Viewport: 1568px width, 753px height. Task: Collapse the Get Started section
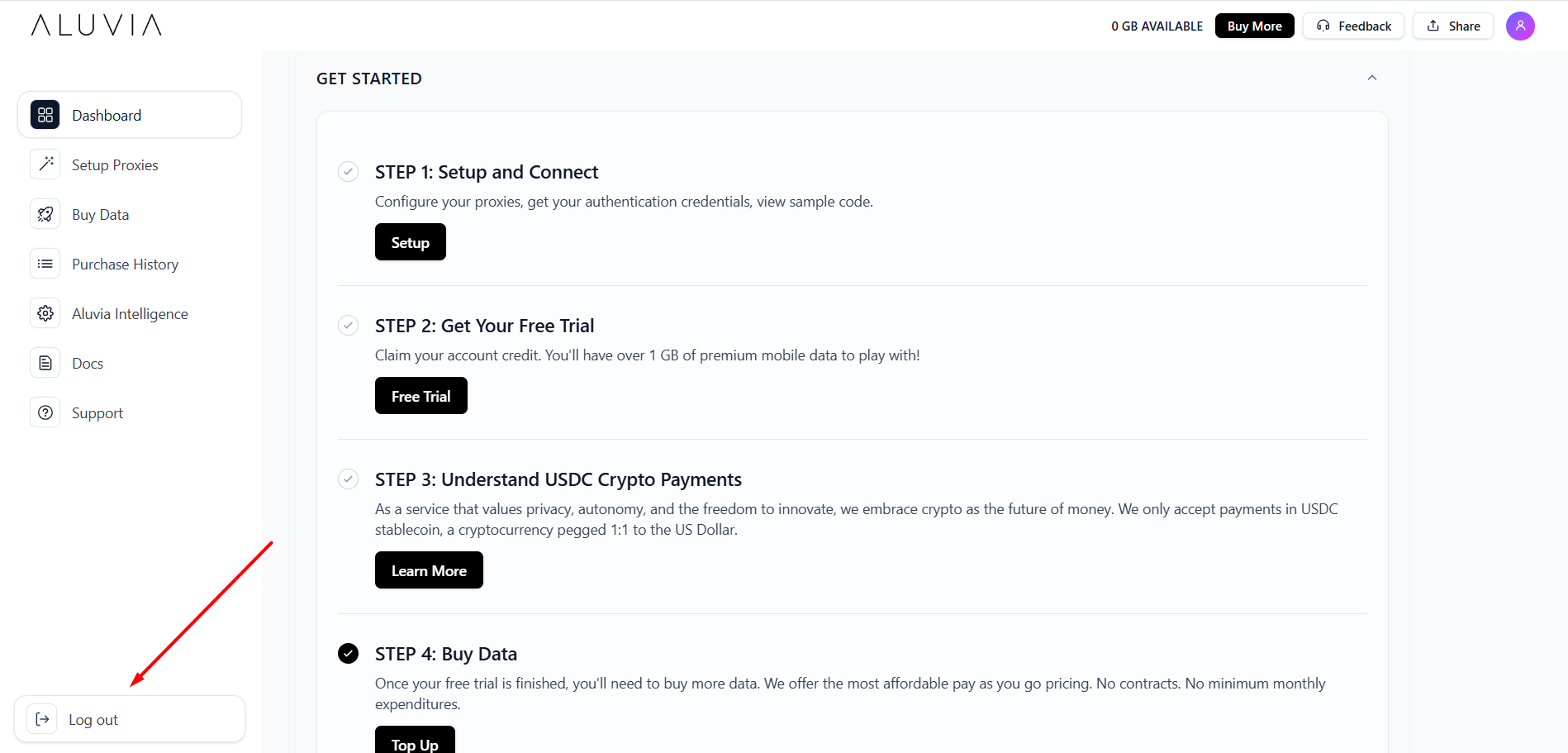1372,78
